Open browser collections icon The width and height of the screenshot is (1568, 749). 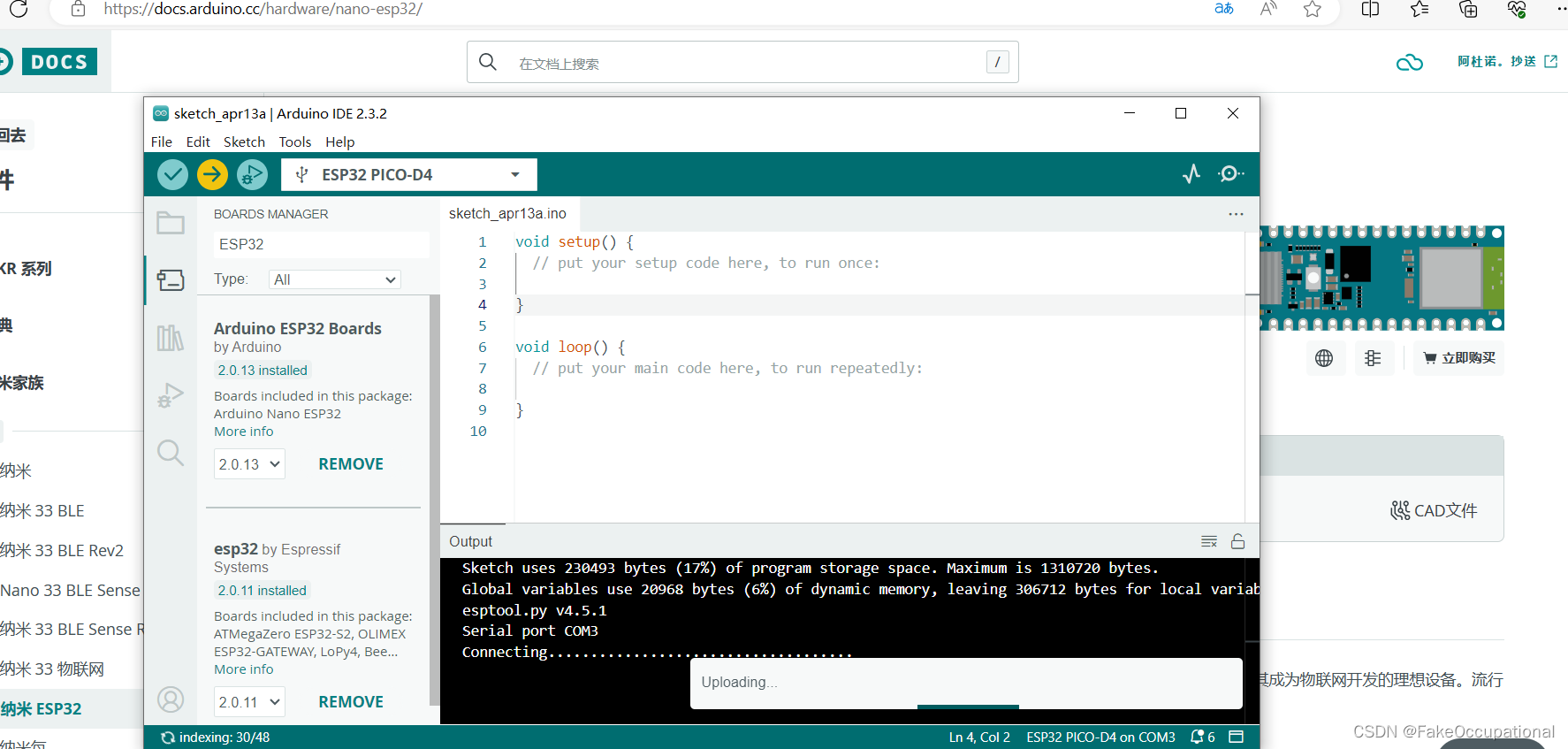[x=1468, y=9]
